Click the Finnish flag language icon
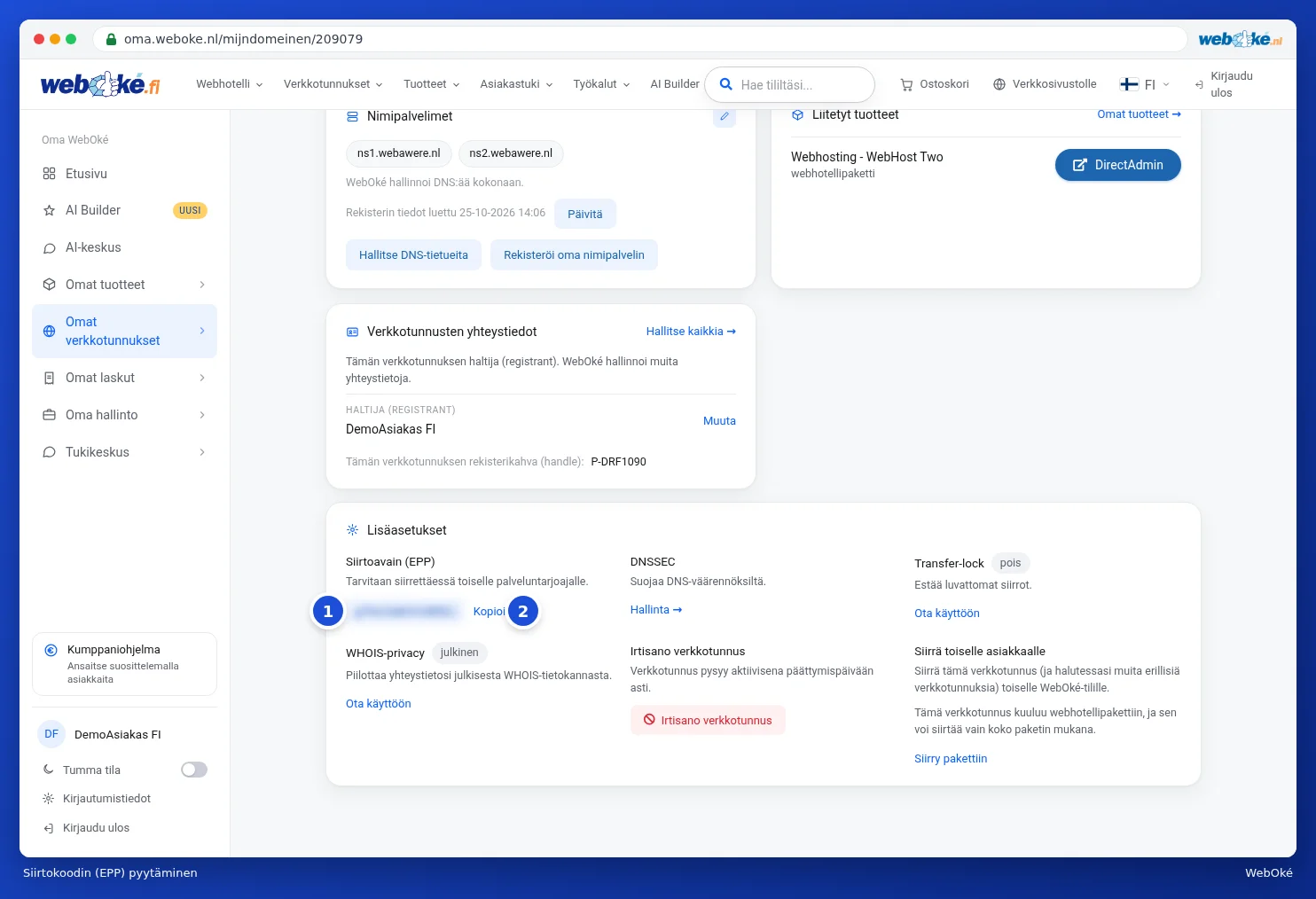1316x899 pixels. tap(1129, 84)
